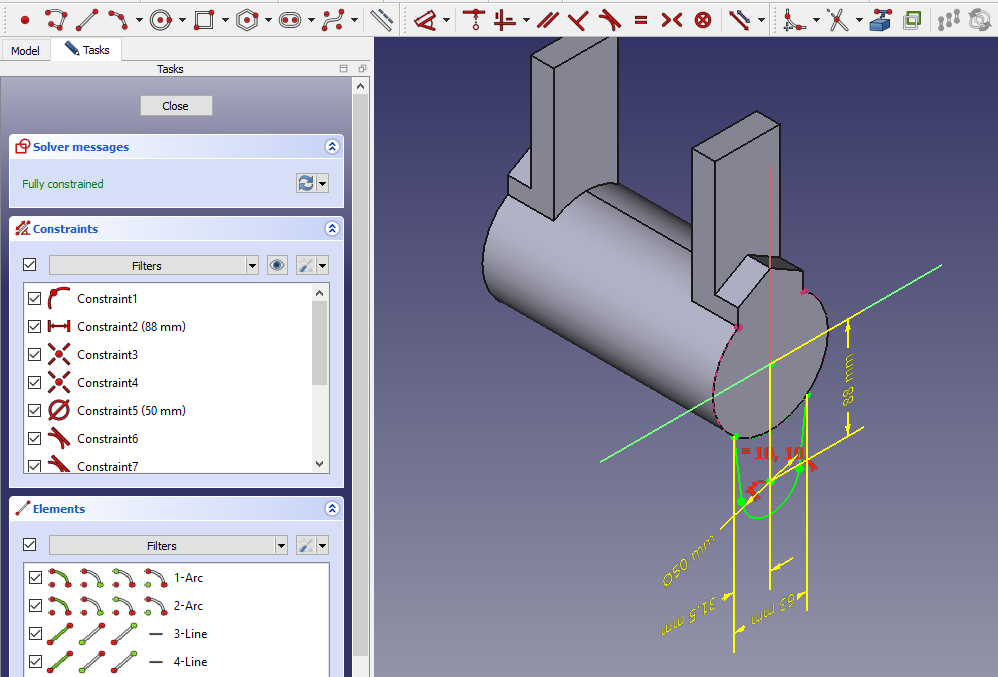The width and height of the screenshot is (998, 677).
Task: Select the Create Polyline tool
Action: point(56,19)
